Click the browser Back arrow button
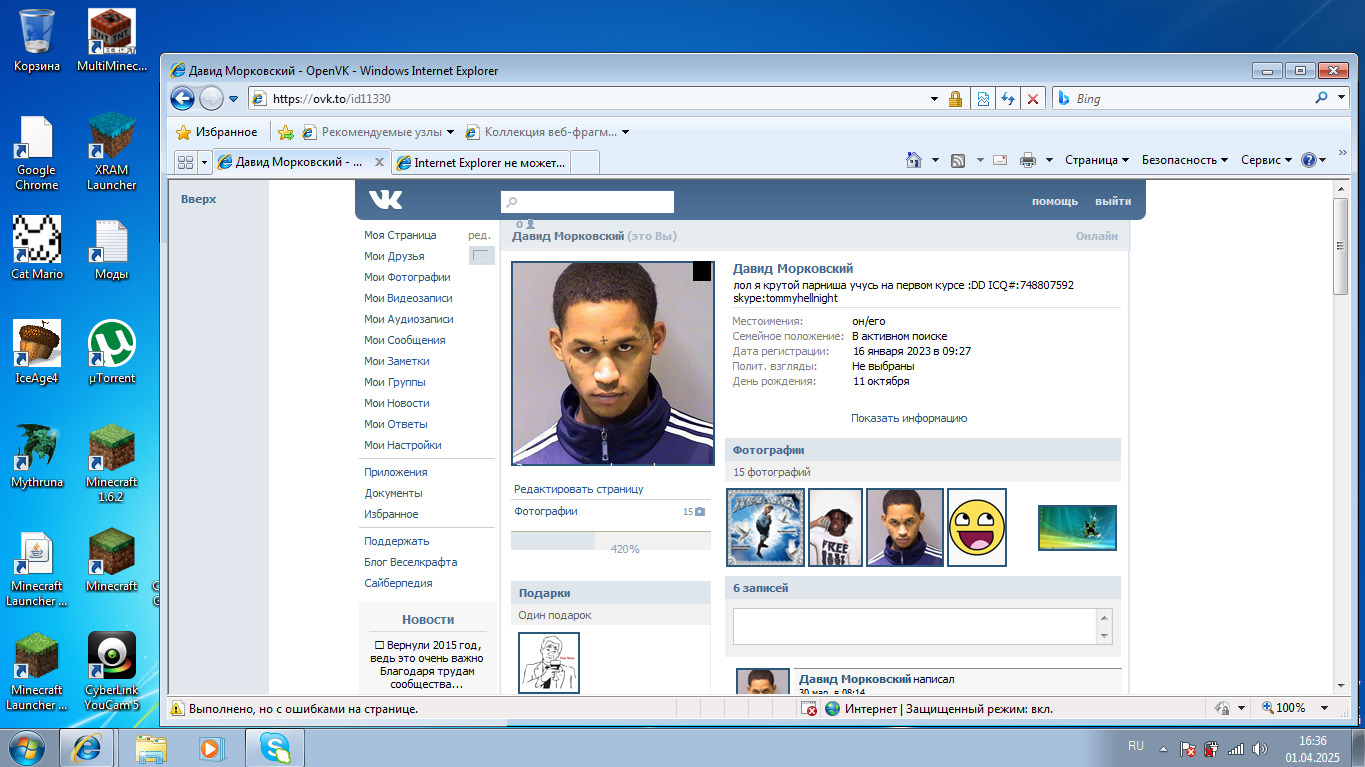 coord(182,98)
